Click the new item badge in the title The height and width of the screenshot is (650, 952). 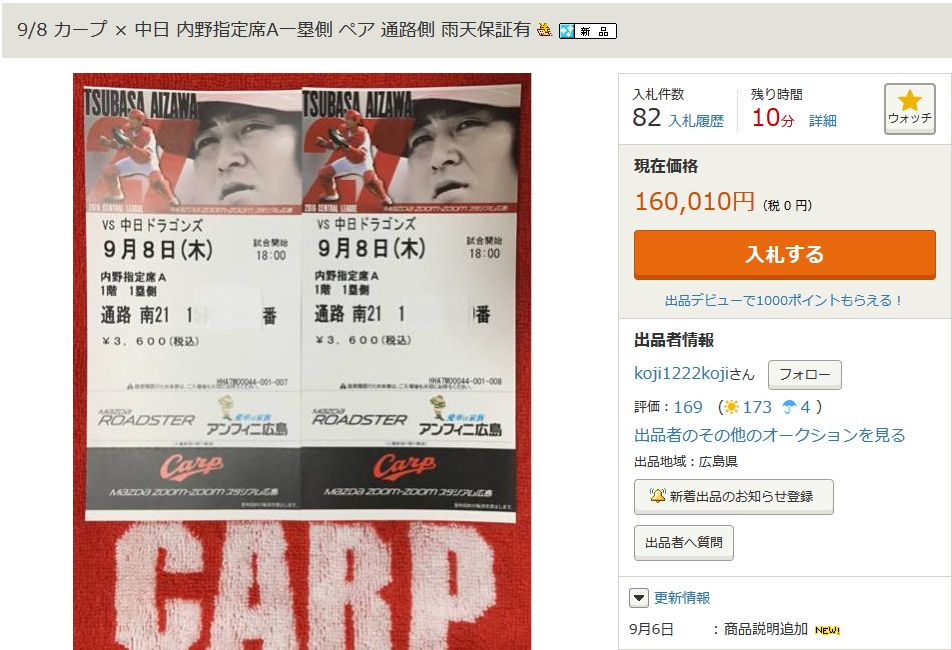pyautogui.click(x=588, y=31)
